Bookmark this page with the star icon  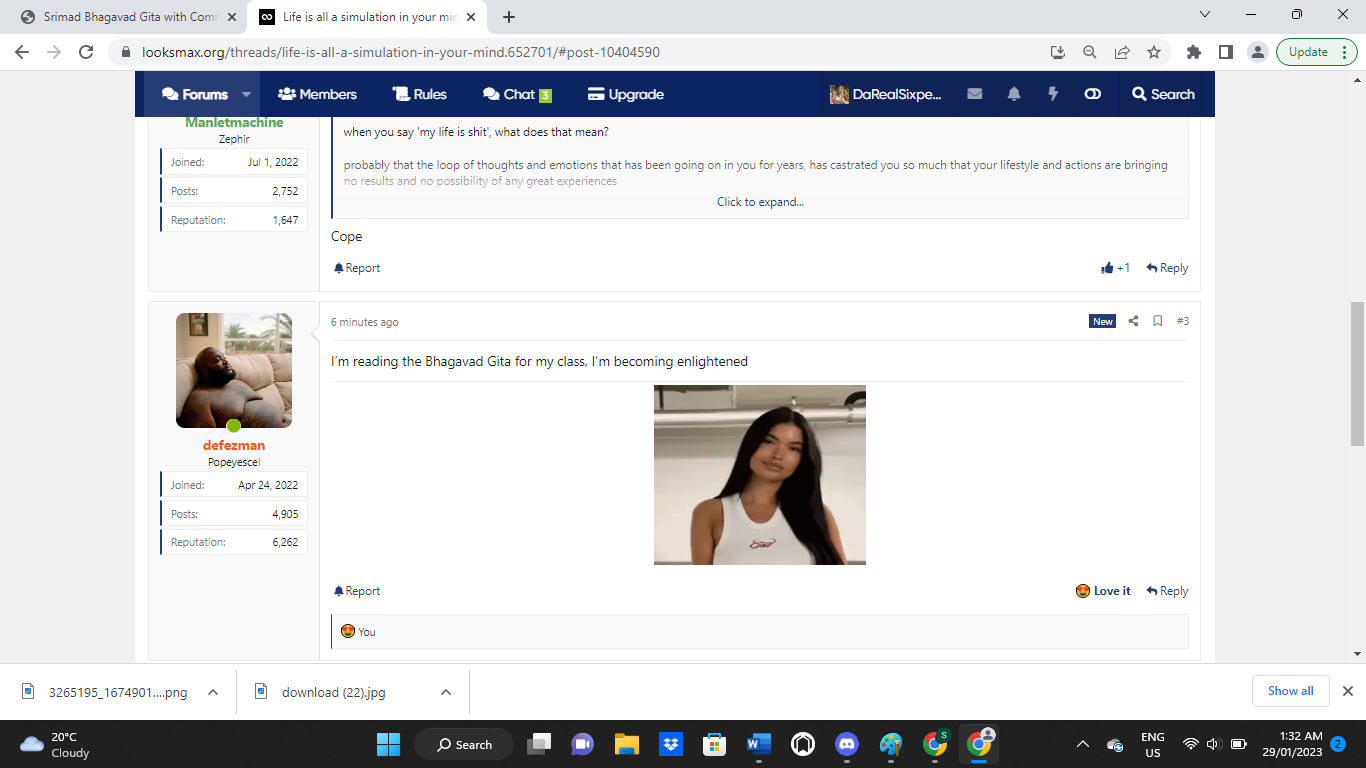pyautogui.click(x=1154, y=52)
